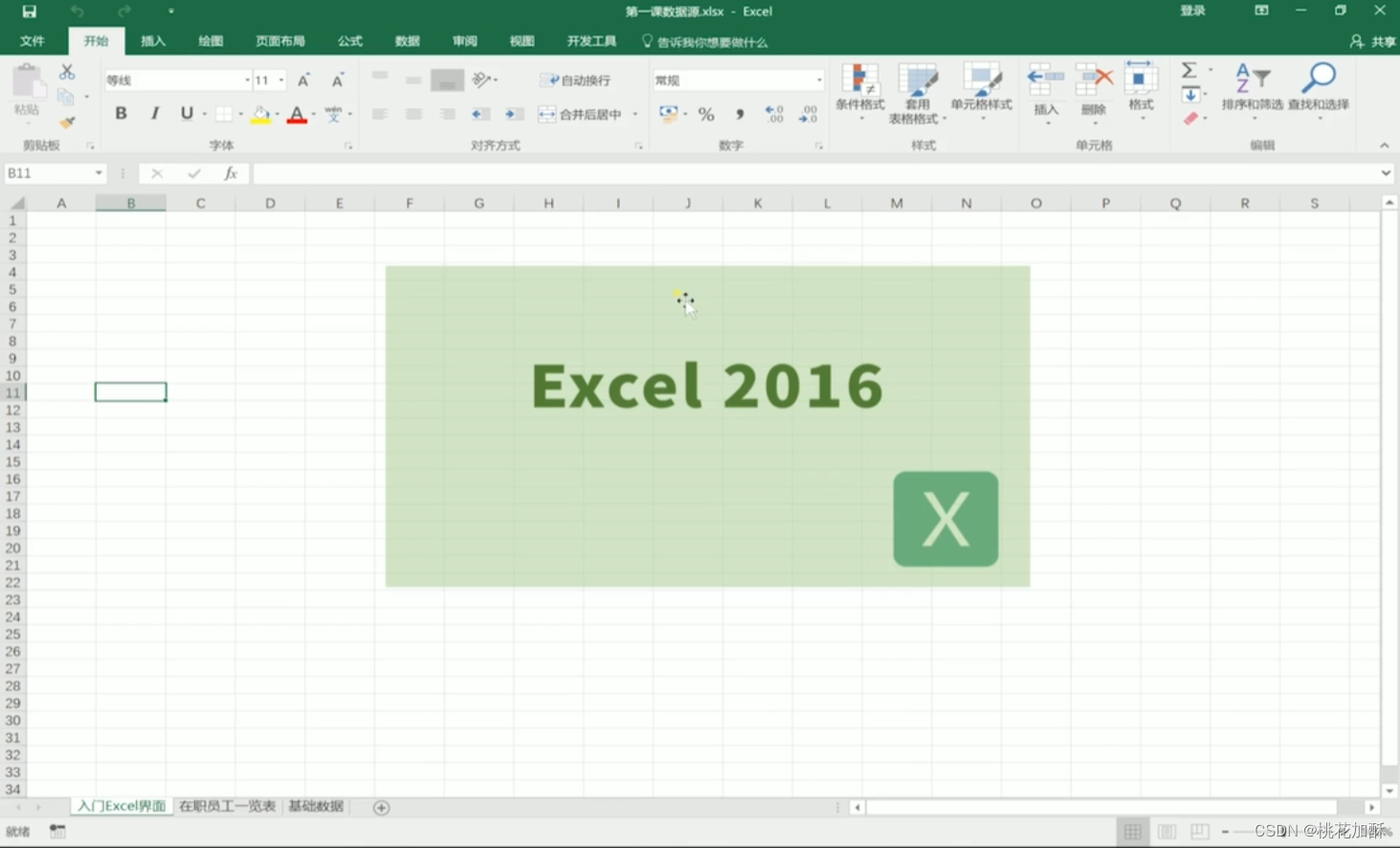The width and height of the screenshot is (1400, 848).
Task: Click the AutoSum sigma icon
Action: (1189, 71)
